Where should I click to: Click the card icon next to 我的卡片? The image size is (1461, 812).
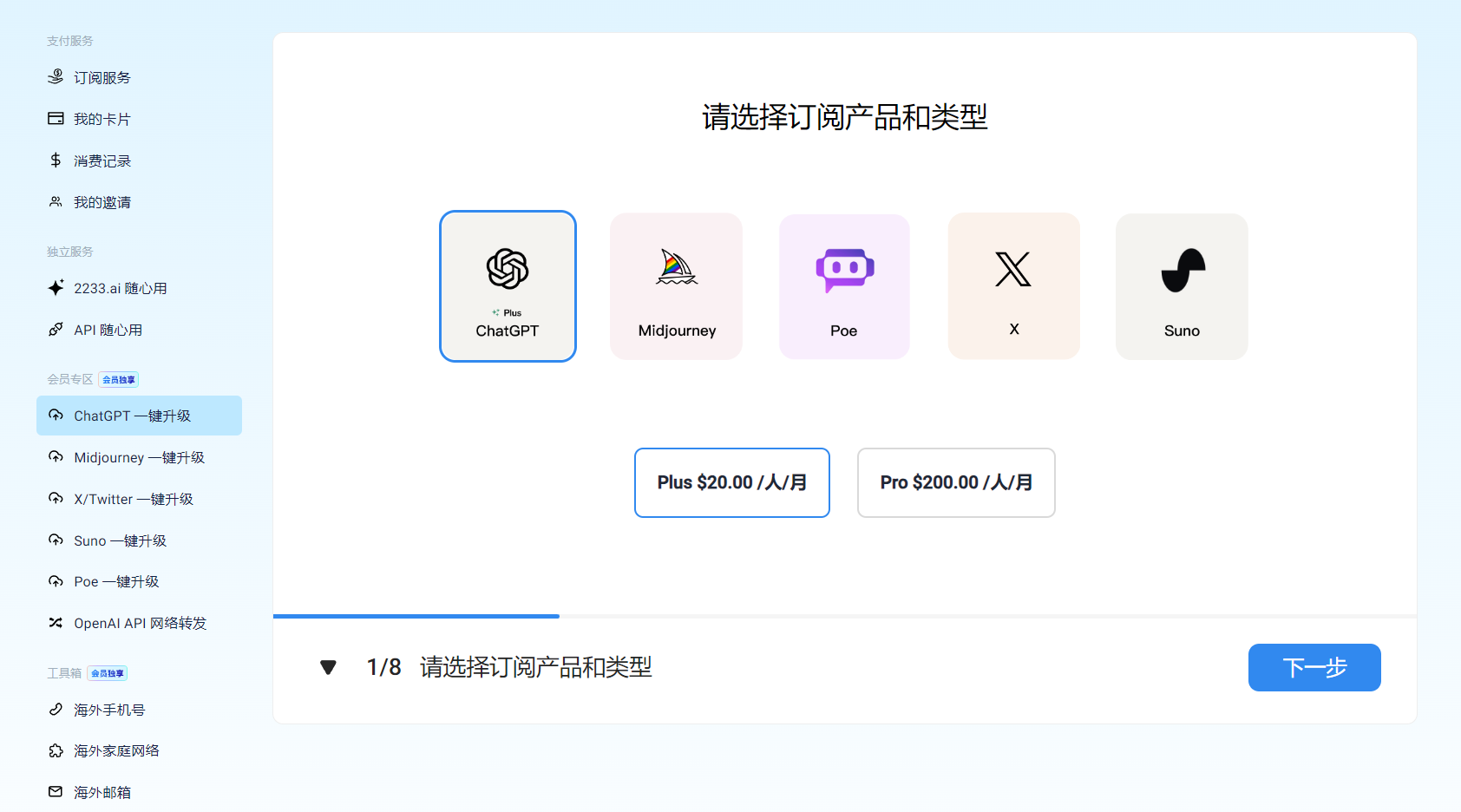point(56,119)
